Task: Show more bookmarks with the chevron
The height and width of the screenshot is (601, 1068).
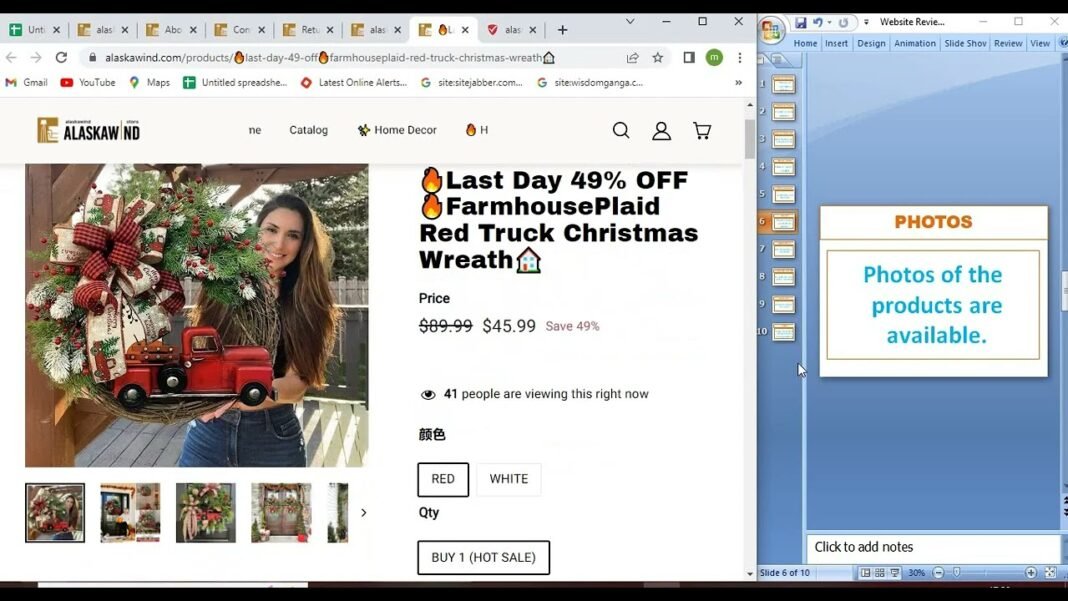Action: [738, 83]
